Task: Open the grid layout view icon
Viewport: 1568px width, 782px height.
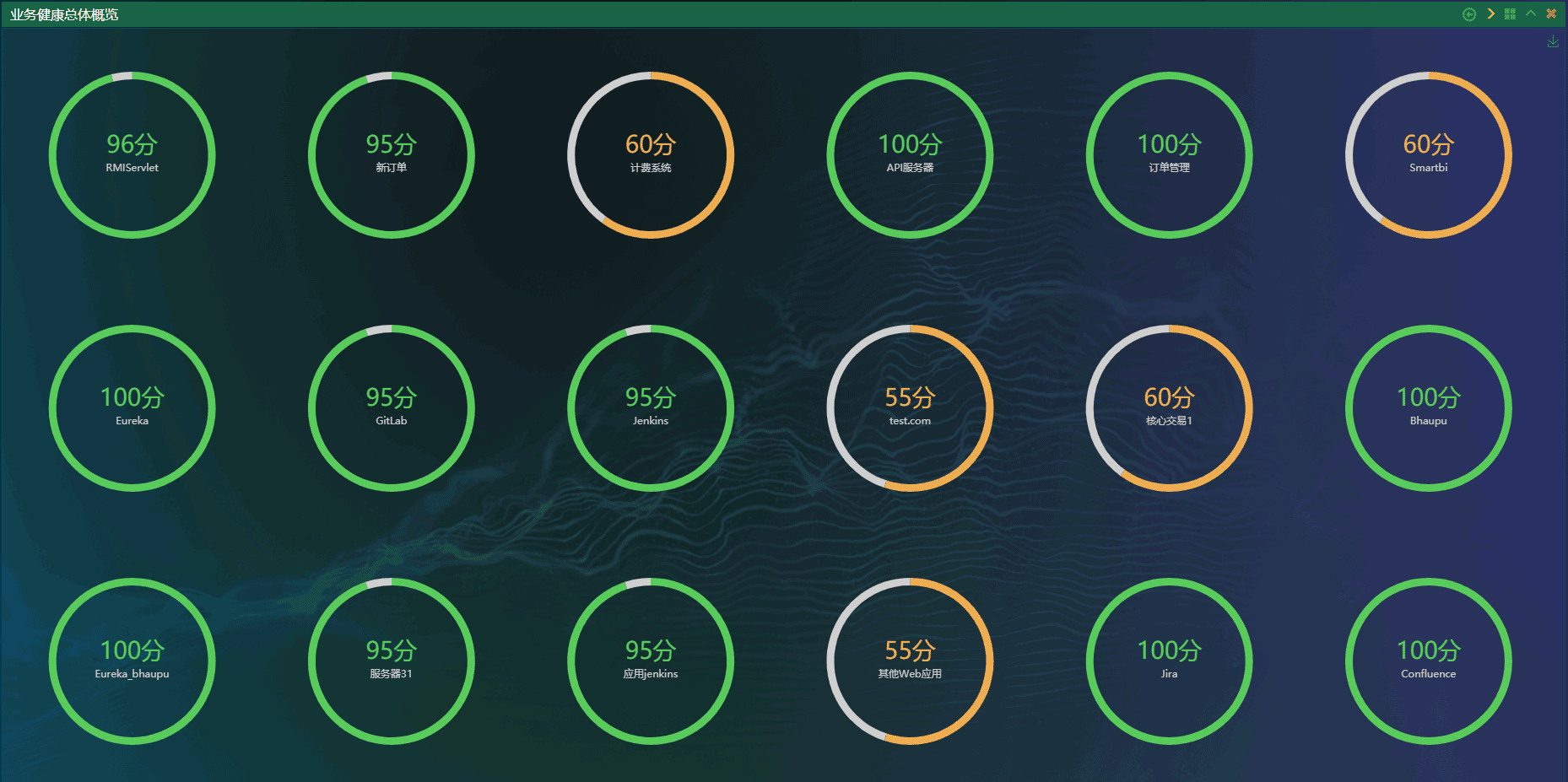Action: [1510, 14]
